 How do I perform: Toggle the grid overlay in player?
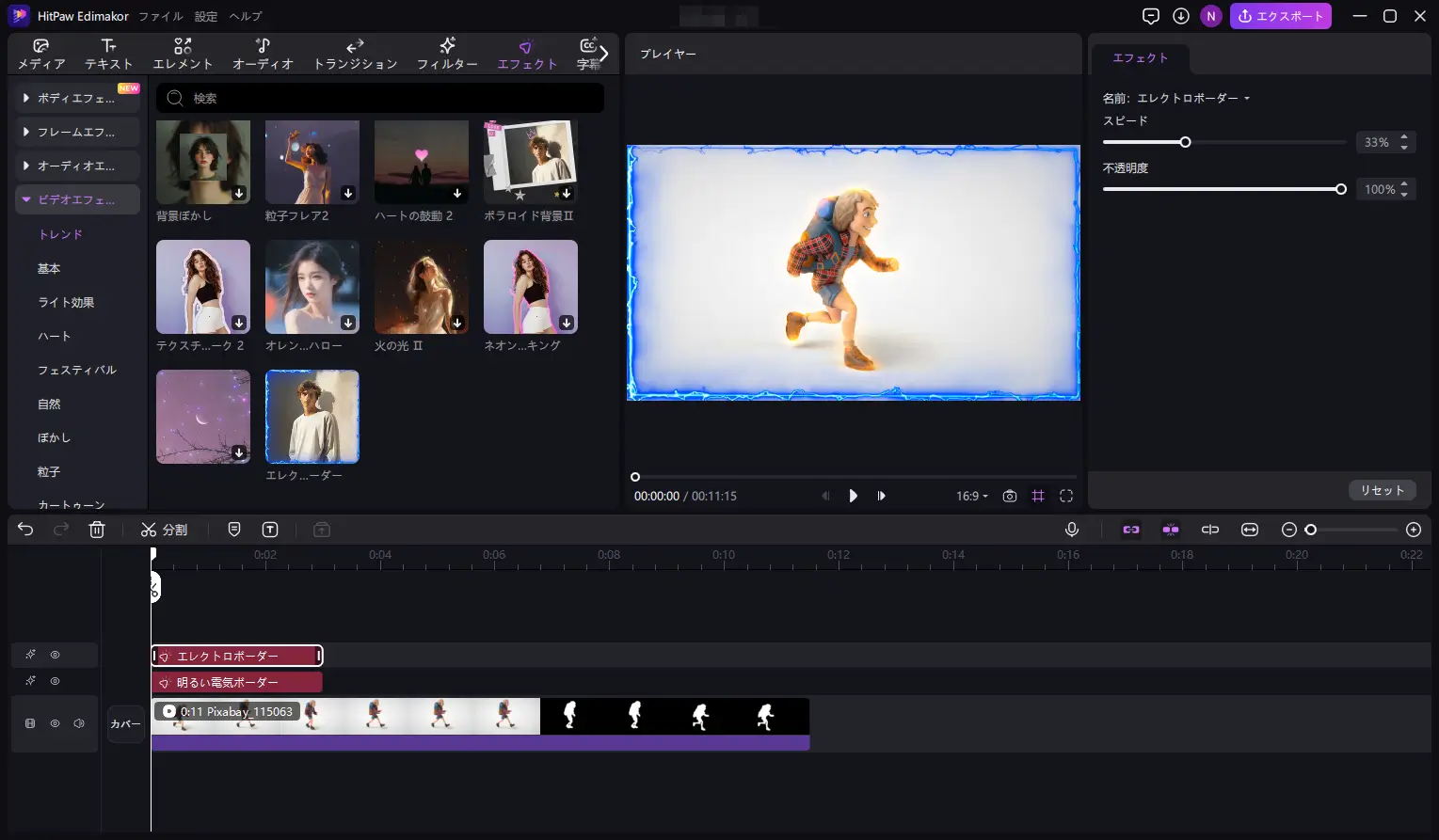(1038, 496)
